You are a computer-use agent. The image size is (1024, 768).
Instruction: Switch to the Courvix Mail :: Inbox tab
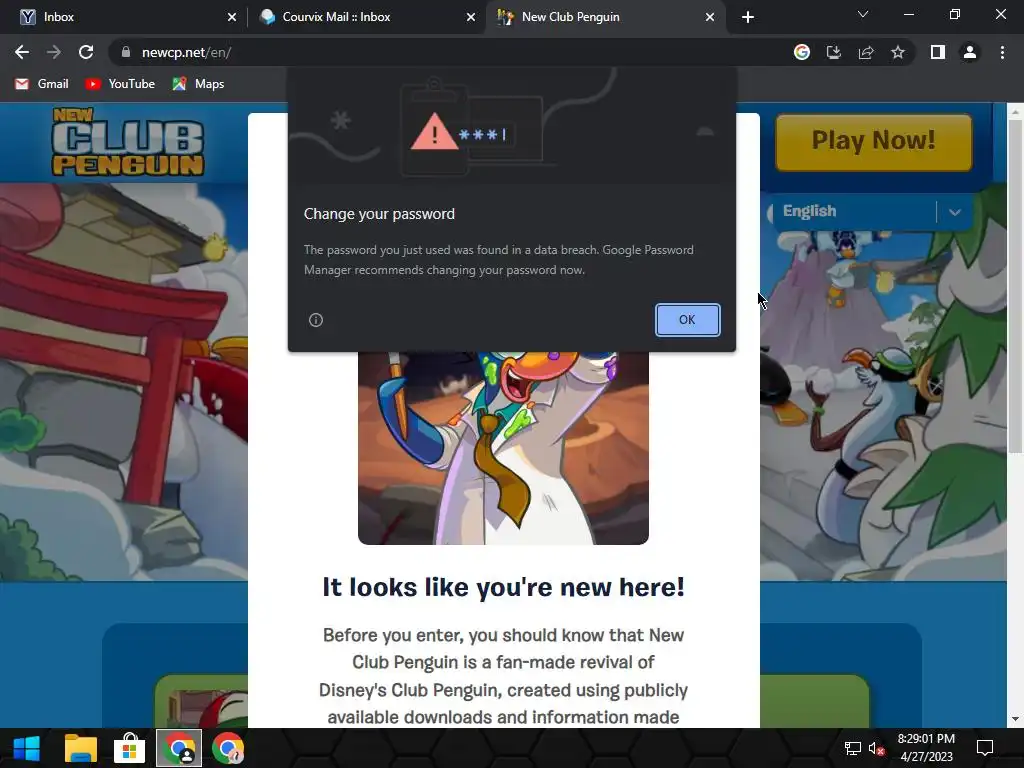(x=366, y=17)
